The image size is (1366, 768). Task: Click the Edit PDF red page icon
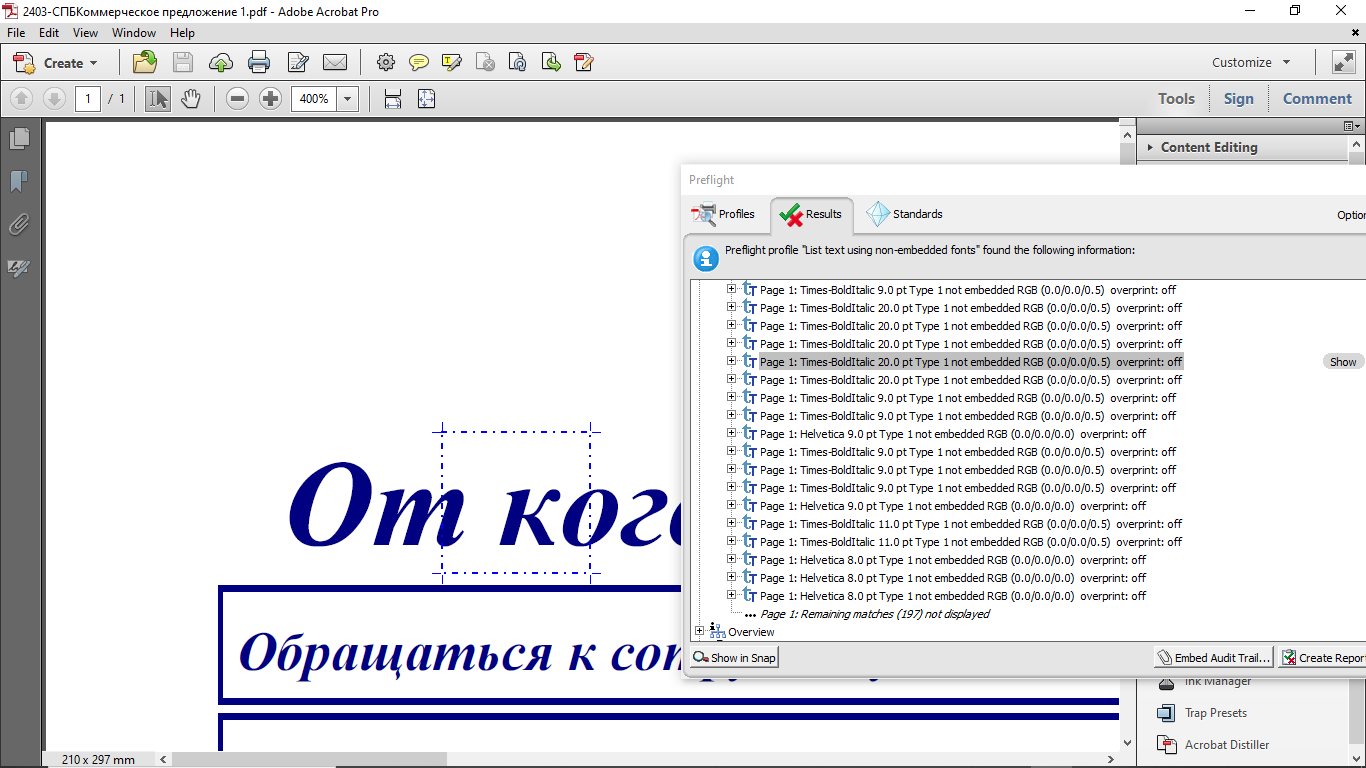[x=584, y=63]
